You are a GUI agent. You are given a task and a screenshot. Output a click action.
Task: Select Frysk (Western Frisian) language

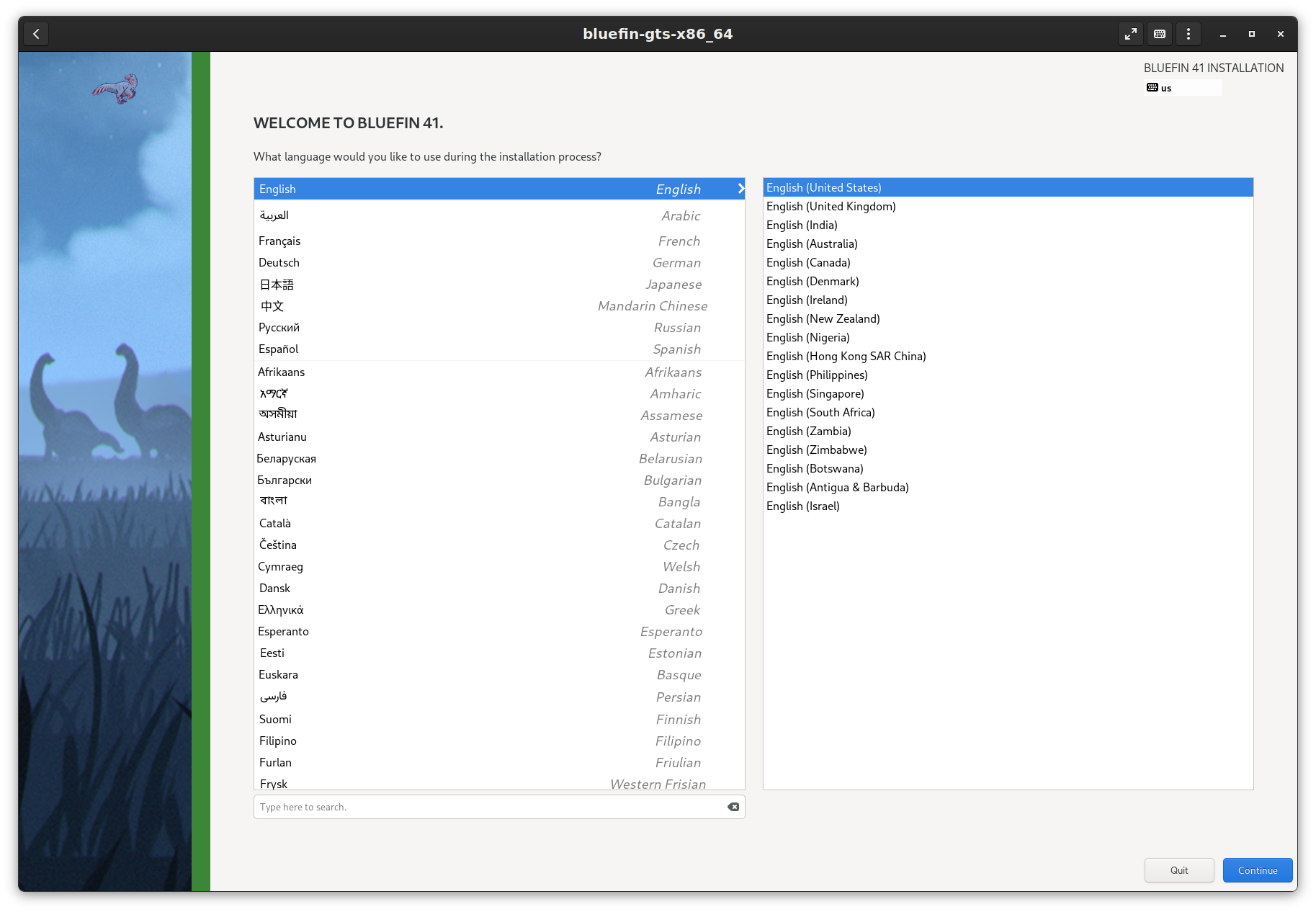(499, 782)
